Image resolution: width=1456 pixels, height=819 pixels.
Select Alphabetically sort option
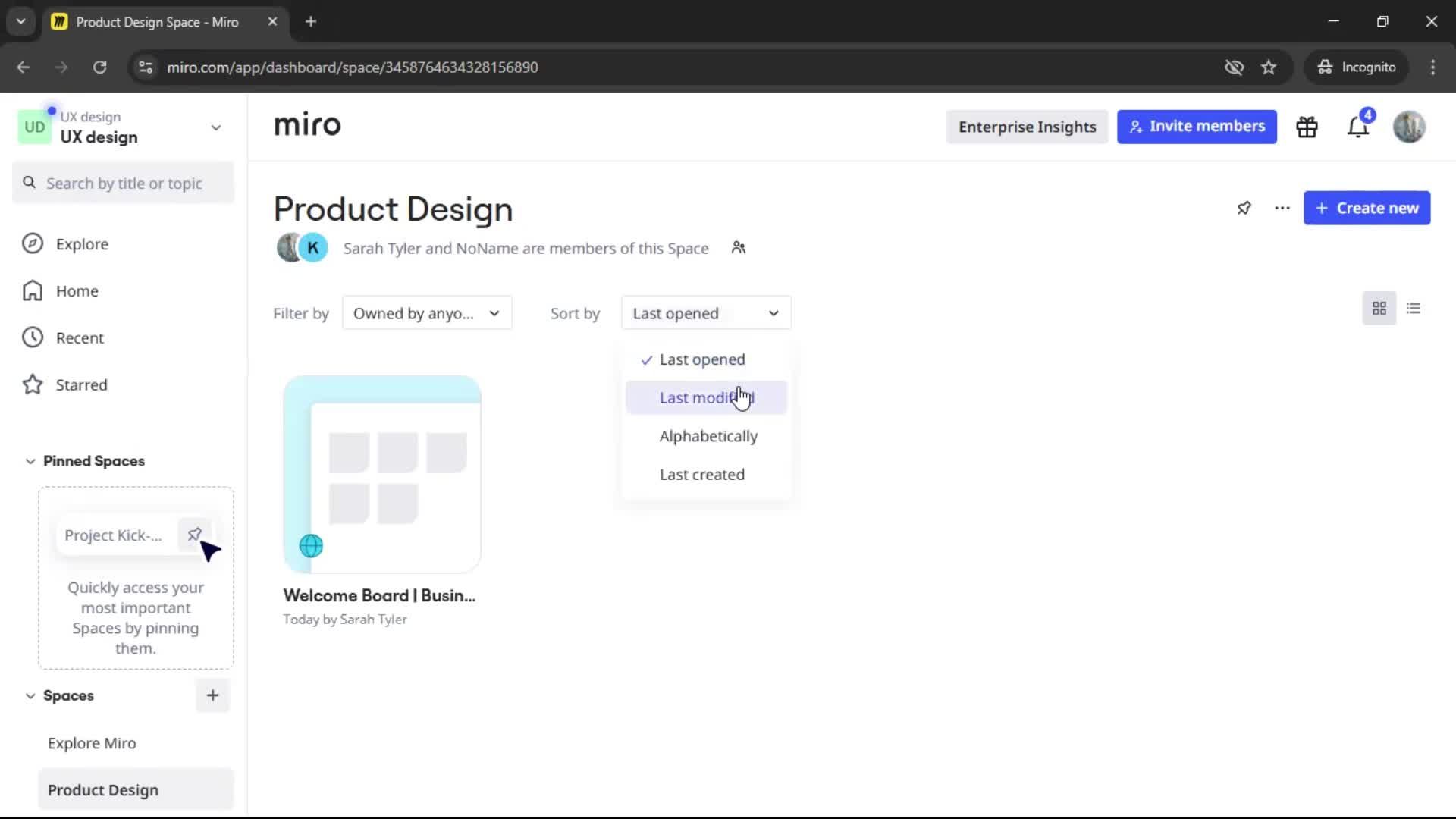tap(706, 436)
